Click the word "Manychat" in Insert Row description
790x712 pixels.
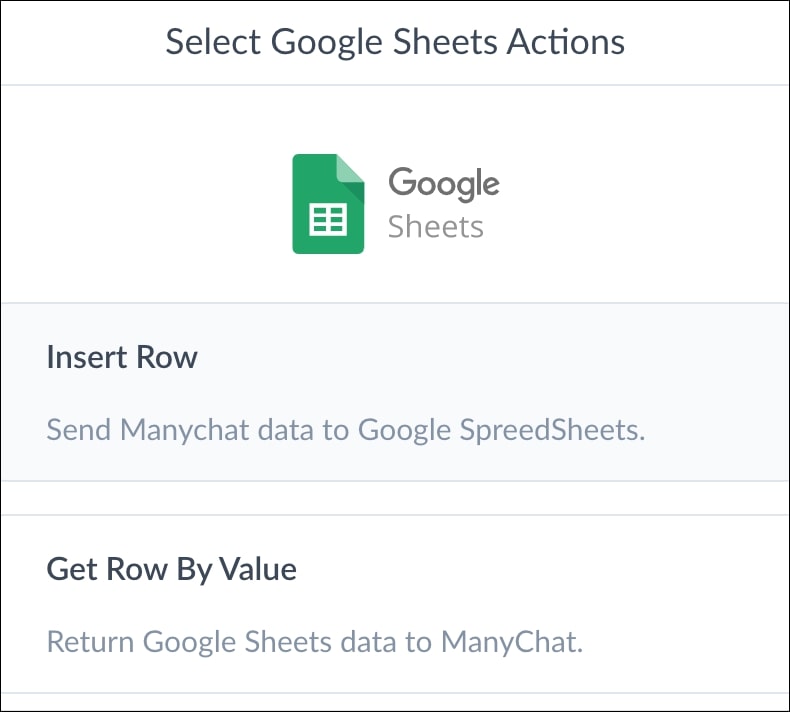pos(176,430)
